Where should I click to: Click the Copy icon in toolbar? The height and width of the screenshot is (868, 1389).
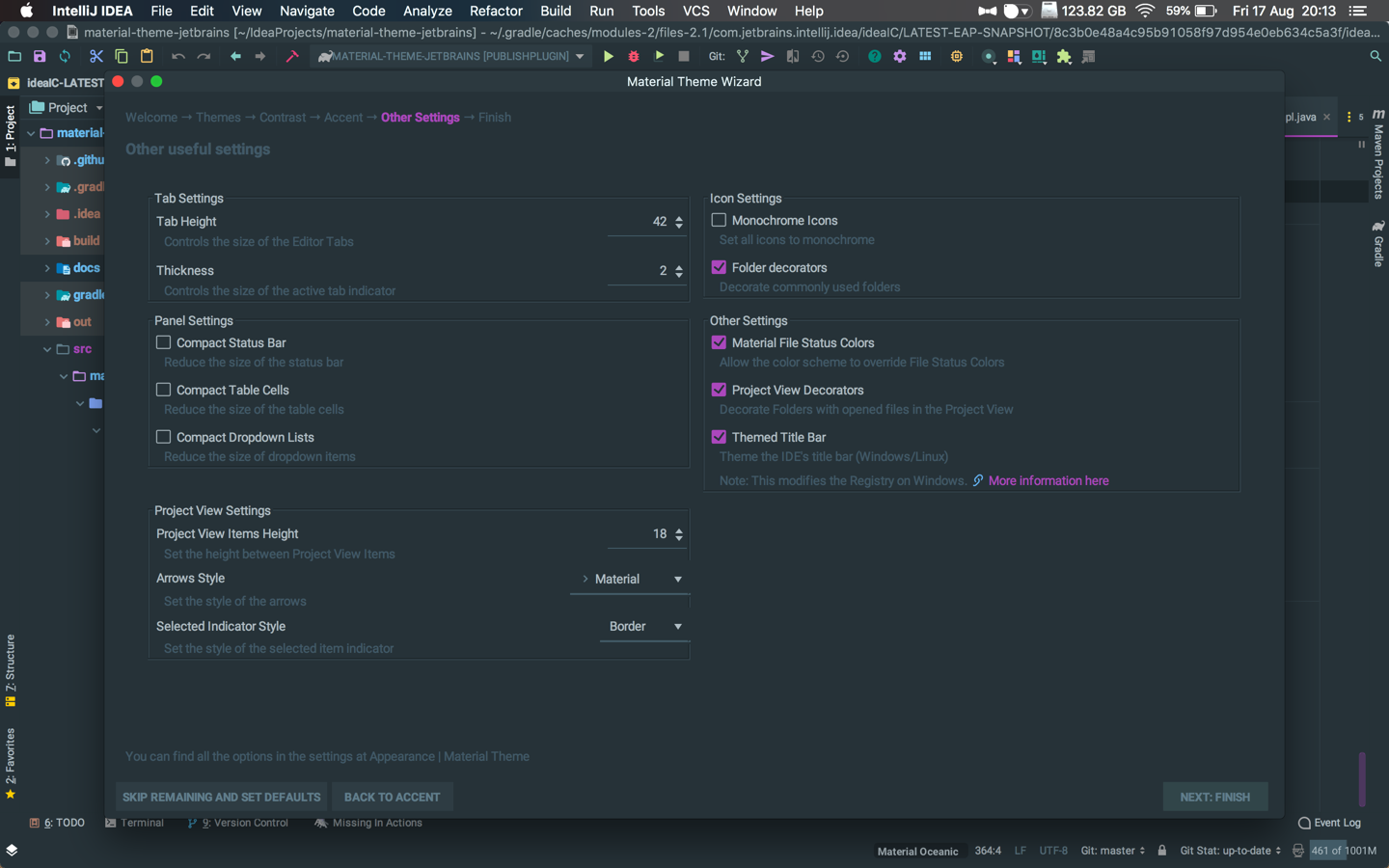[122, 57]
